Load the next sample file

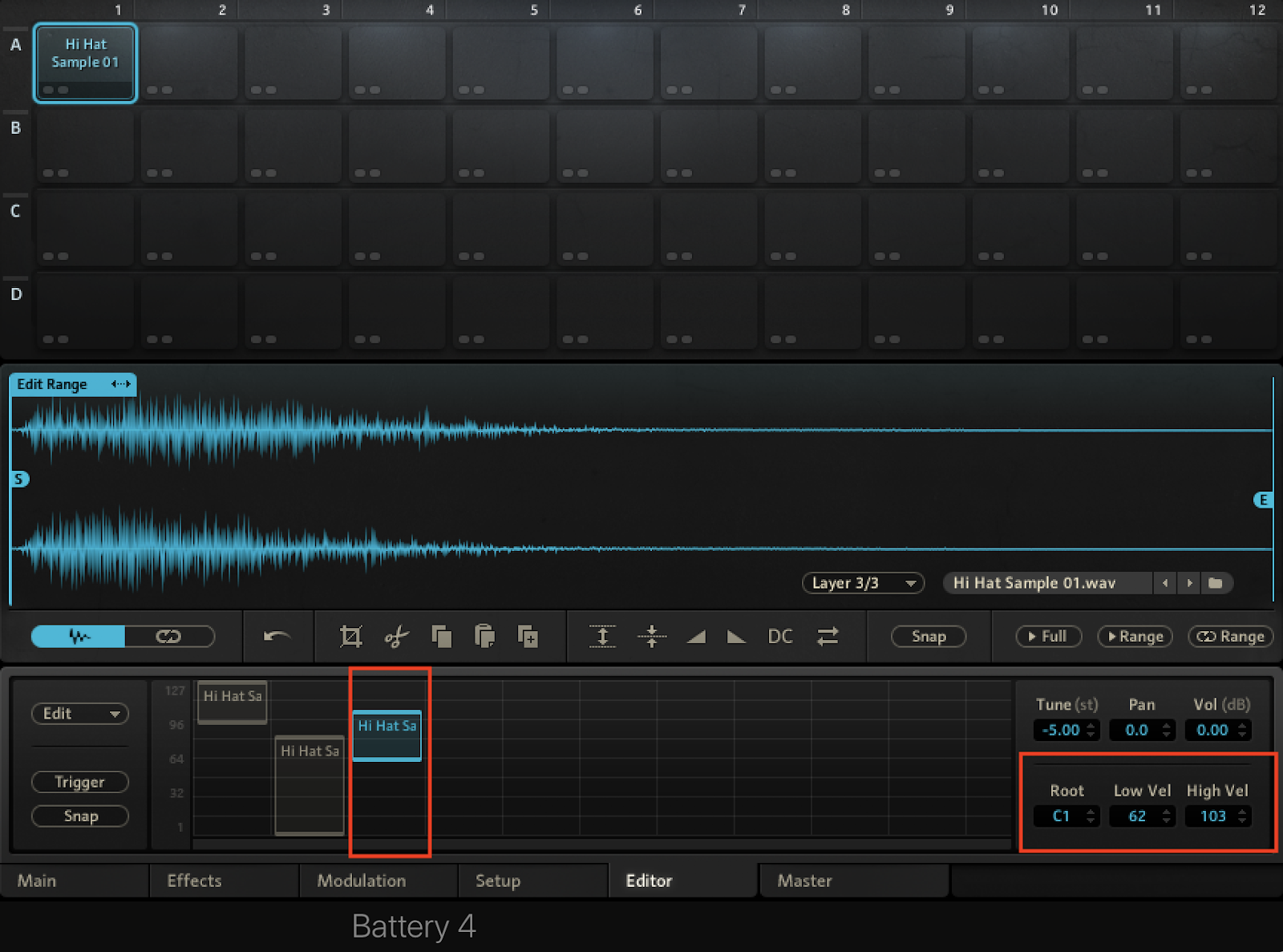[x=1190, y=583]
